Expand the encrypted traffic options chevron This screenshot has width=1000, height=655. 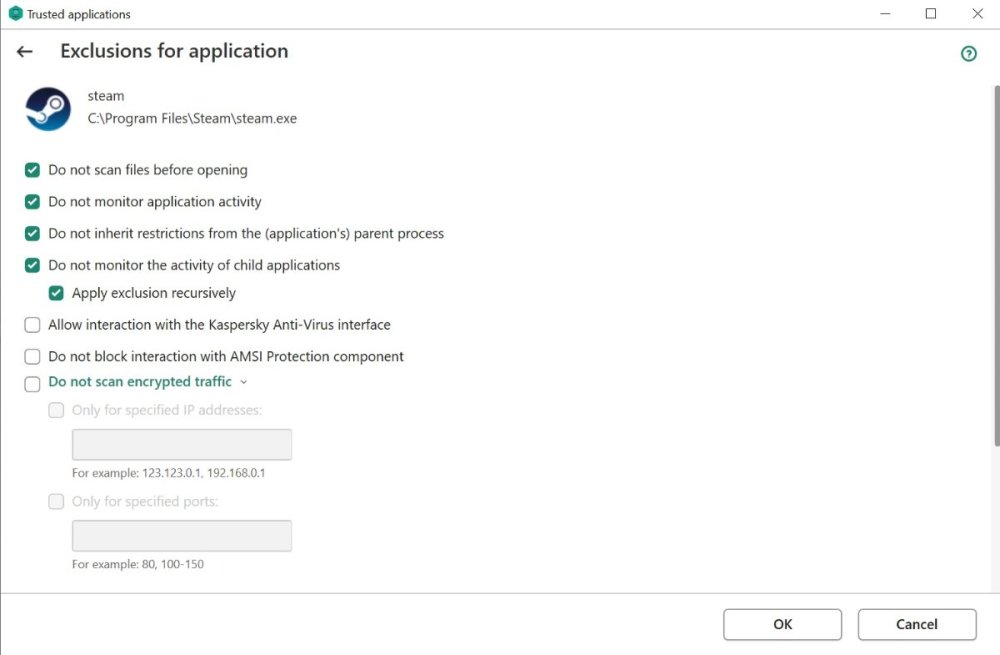pos(242,382)
